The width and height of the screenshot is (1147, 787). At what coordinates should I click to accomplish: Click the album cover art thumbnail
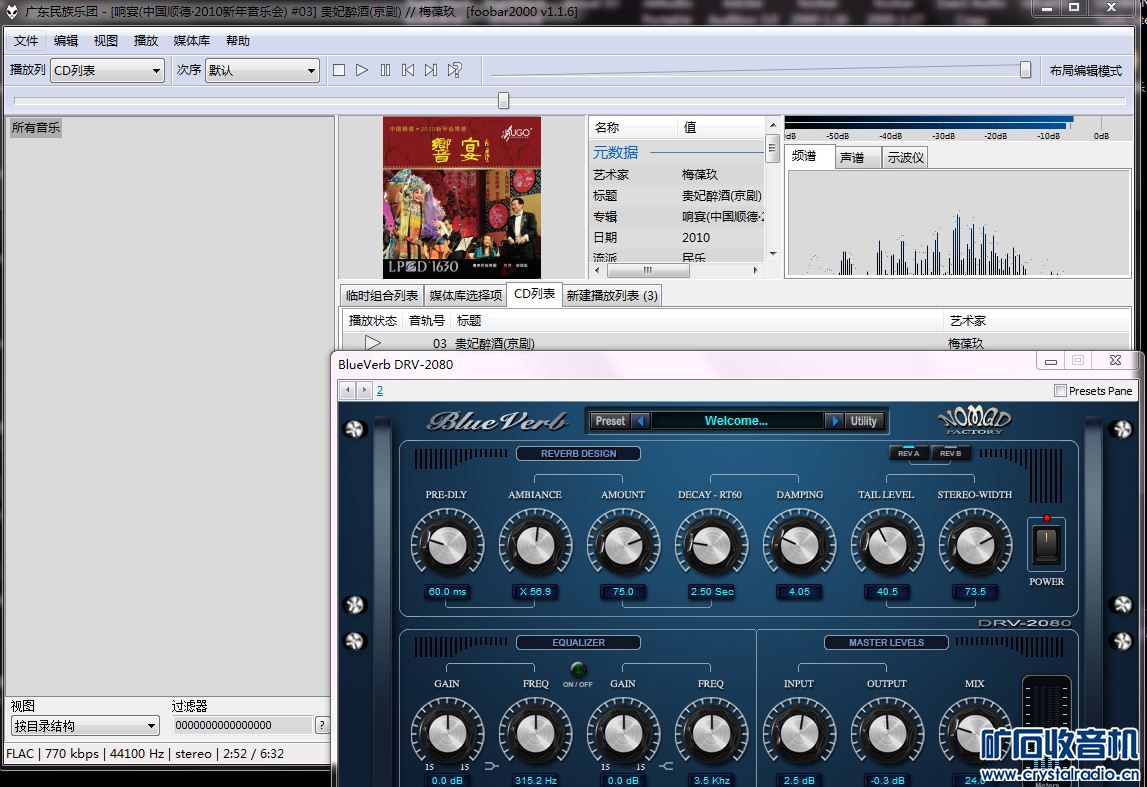click(462, 197)
